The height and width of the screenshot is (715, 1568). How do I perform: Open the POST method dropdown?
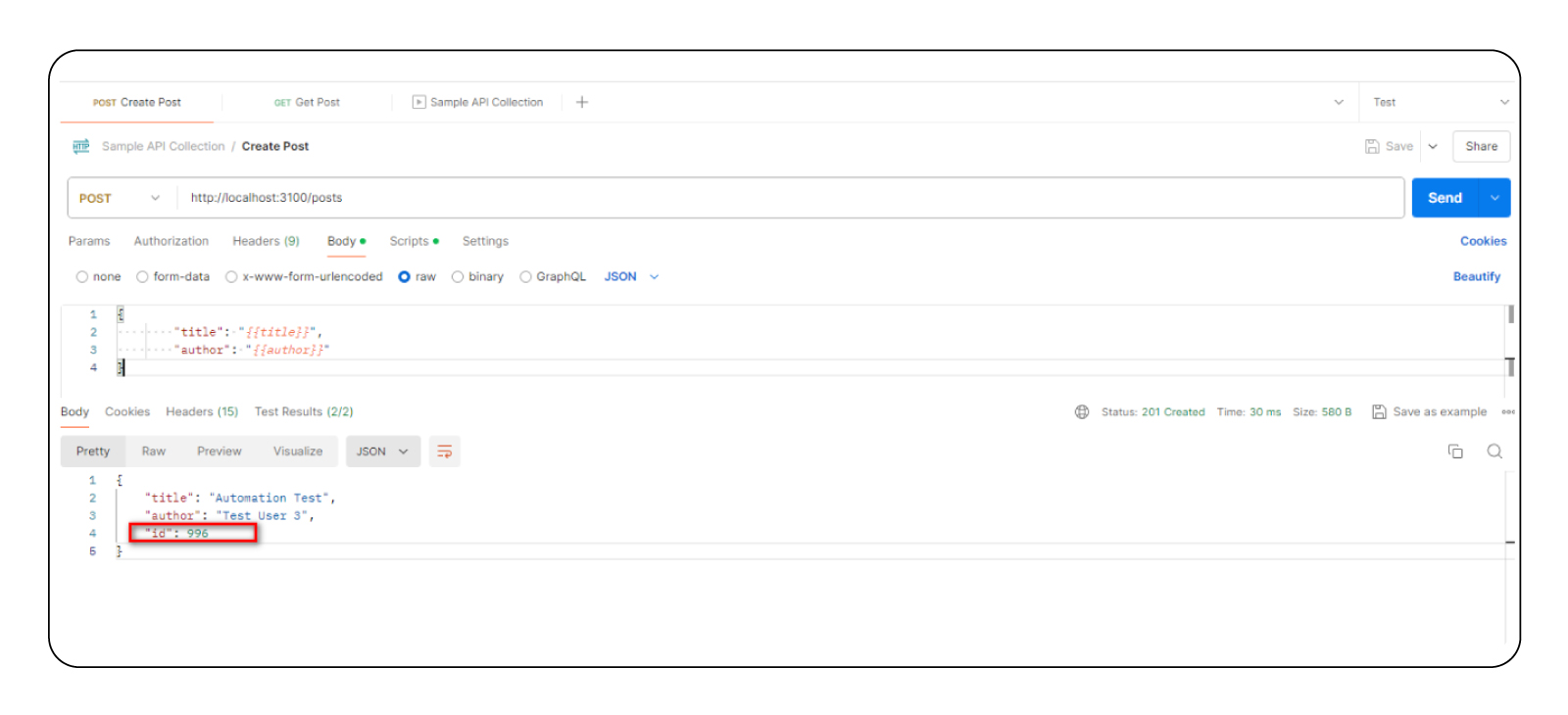[157, 197]
